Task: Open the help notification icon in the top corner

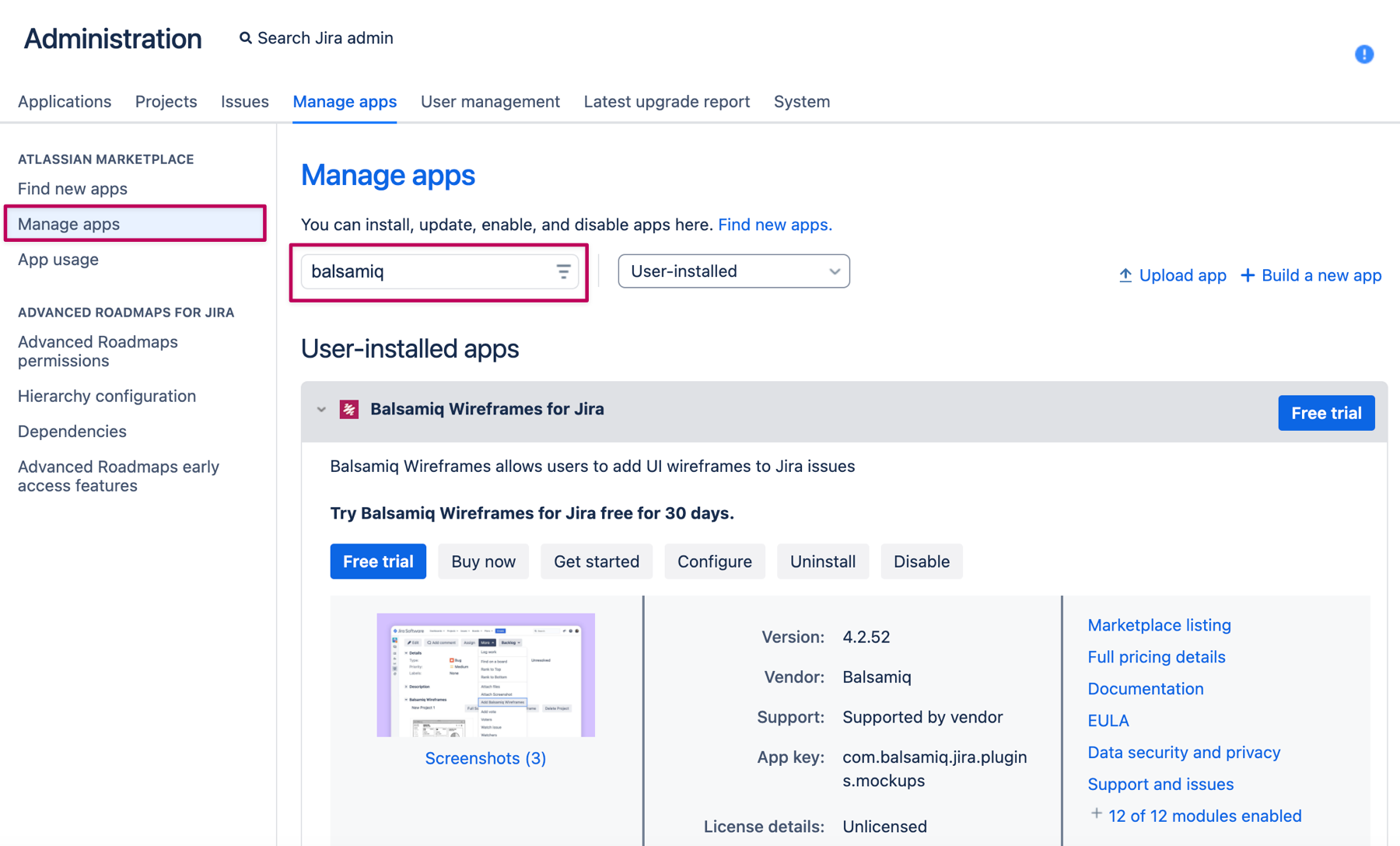Action: pyautogui.click(x=1363, y=54)
